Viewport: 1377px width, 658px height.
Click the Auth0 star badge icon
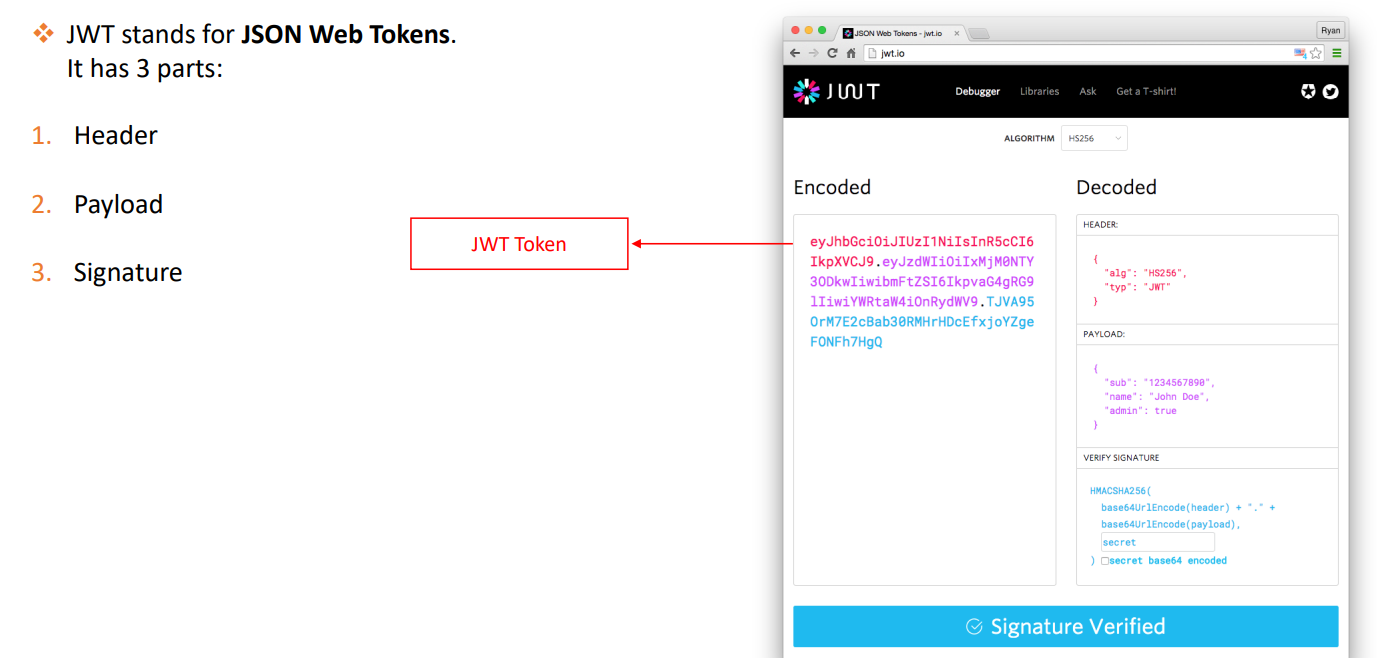click(1308, 91)
